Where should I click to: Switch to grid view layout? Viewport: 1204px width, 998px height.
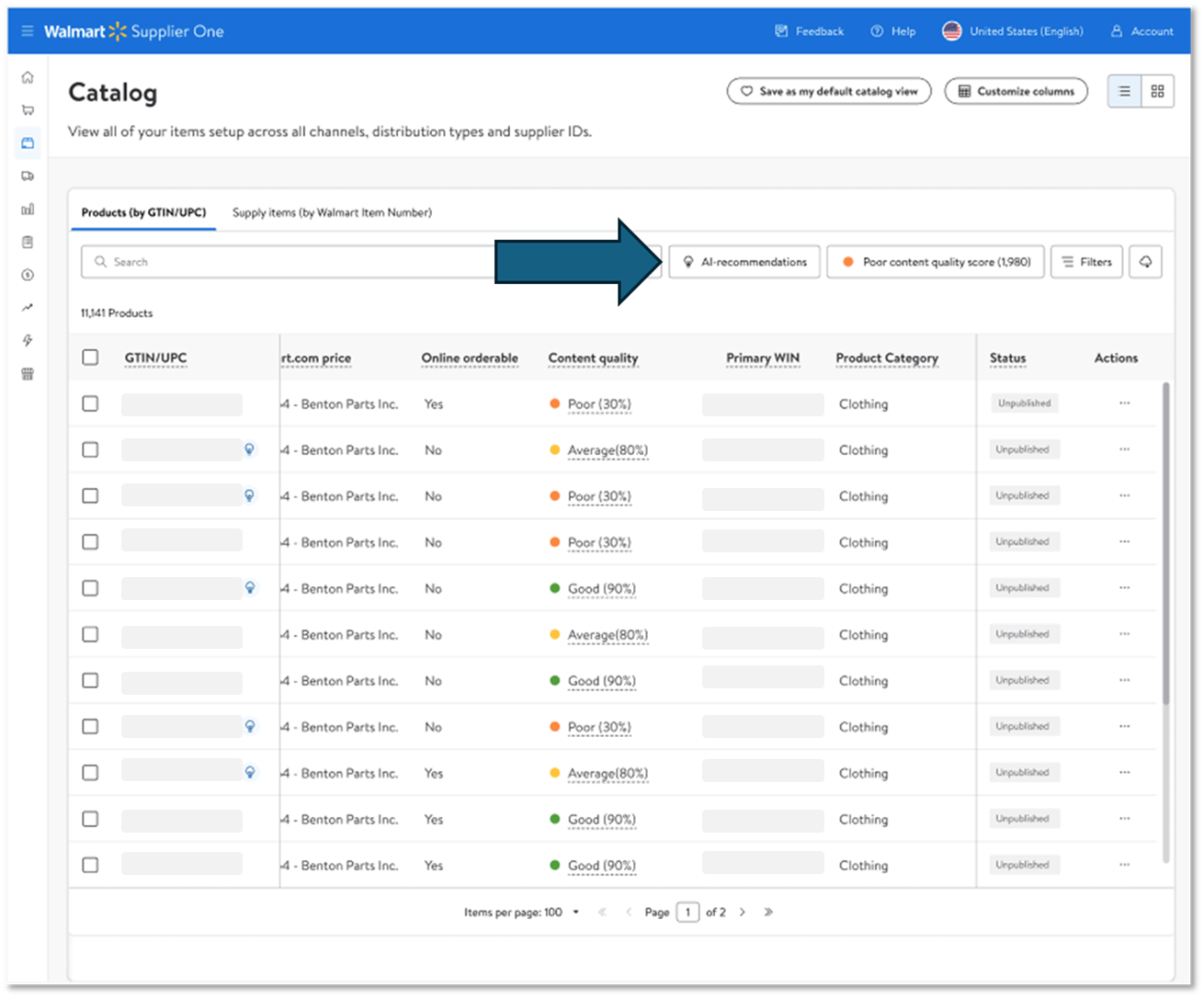tap(1157, 91)
